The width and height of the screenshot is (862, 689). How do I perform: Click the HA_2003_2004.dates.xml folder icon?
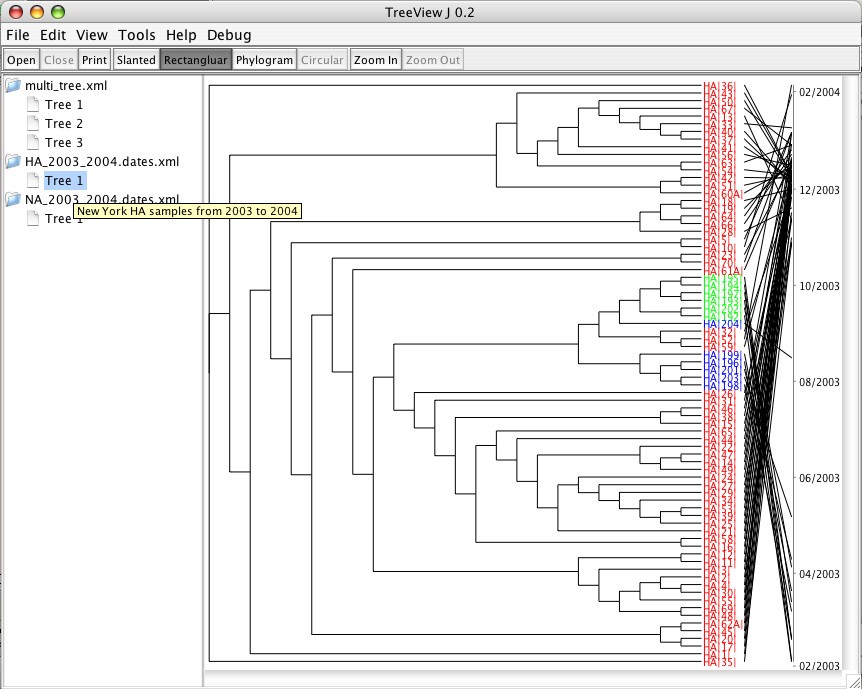13,162
